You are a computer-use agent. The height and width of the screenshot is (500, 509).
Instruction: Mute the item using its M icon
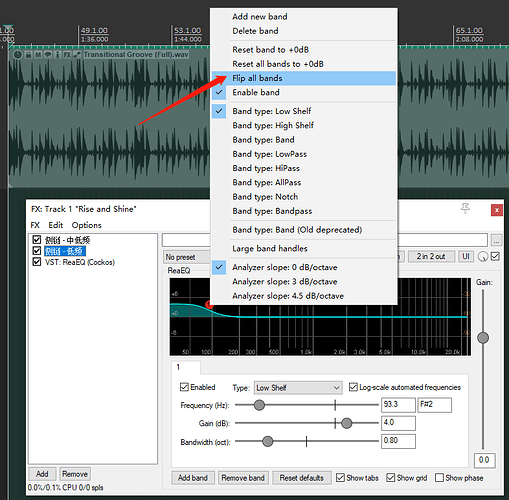pyautogui.click(x=38, y=54)
